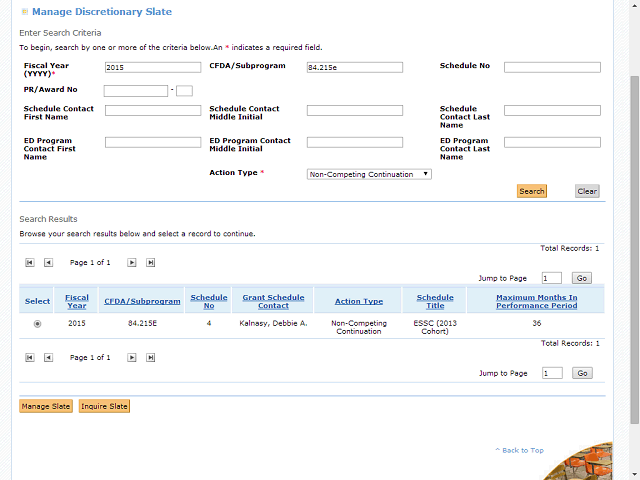Viewport: 640px width, 480px height.
Task: Click the Manage Slate button
Action: tap(46, 406)
